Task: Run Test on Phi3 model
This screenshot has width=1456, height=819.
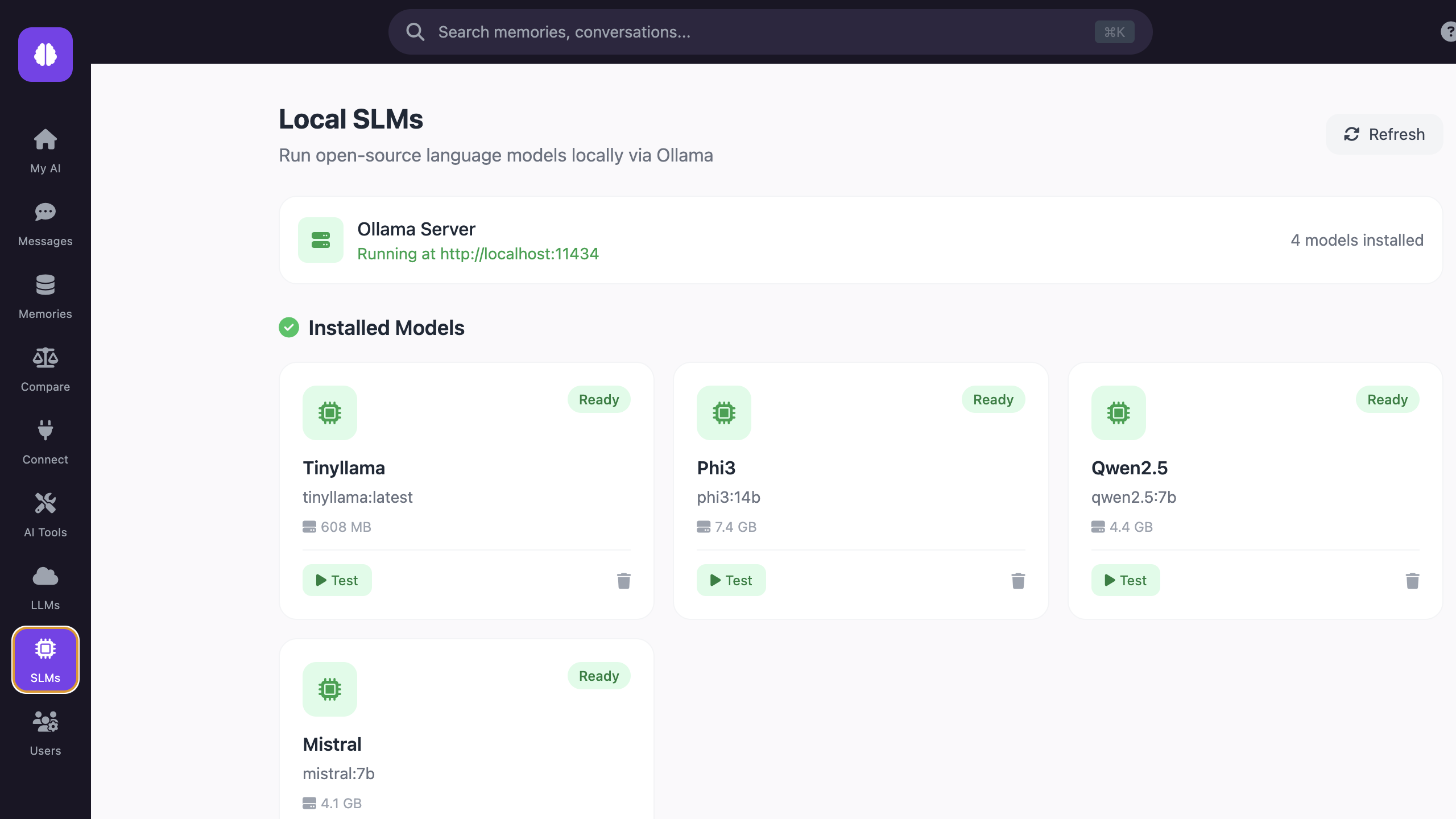Action: point(731,580)
